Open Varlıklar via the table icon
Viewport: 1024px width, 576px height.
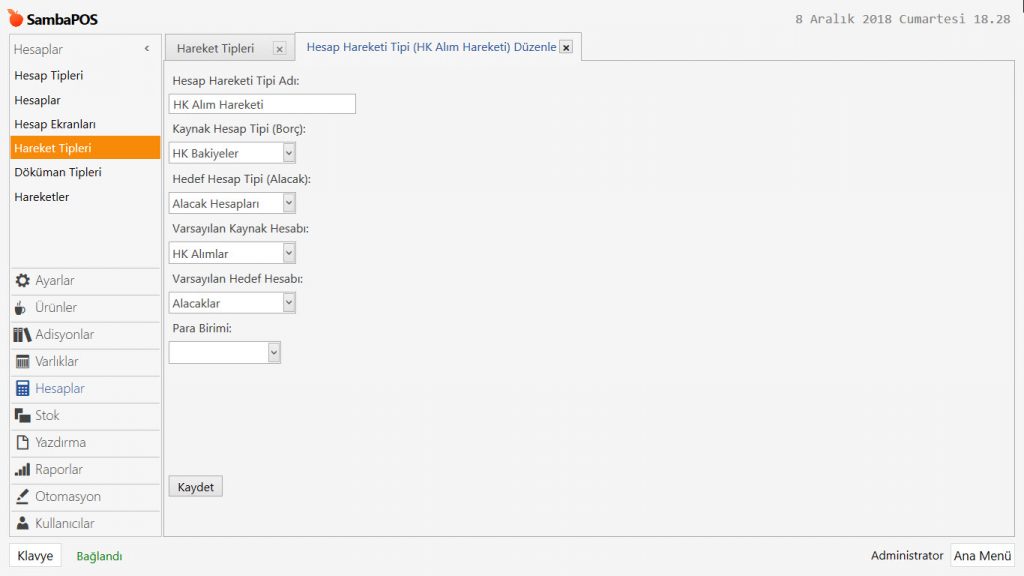click(22, 362)
